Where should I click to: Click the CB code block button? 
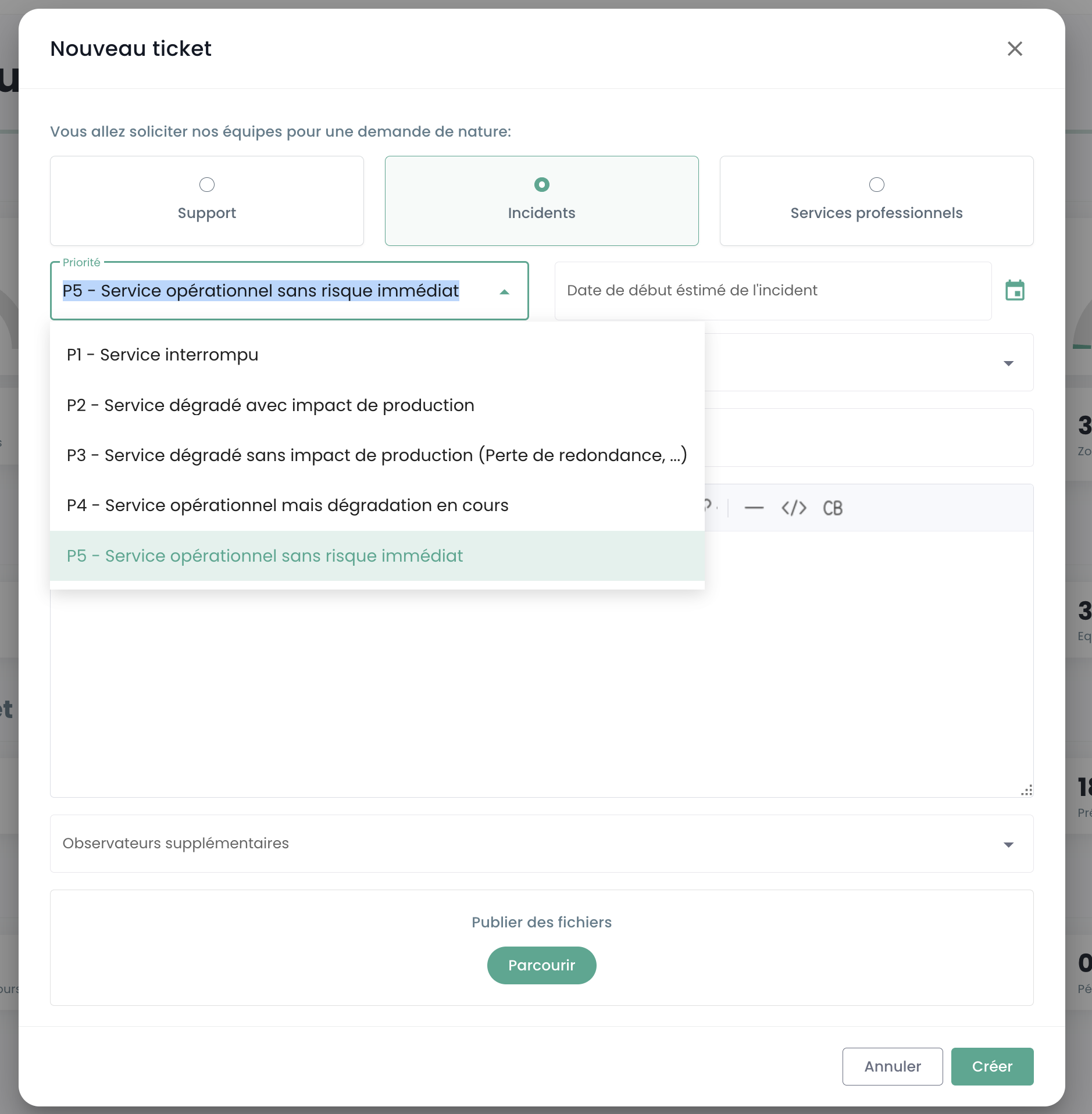833,508
